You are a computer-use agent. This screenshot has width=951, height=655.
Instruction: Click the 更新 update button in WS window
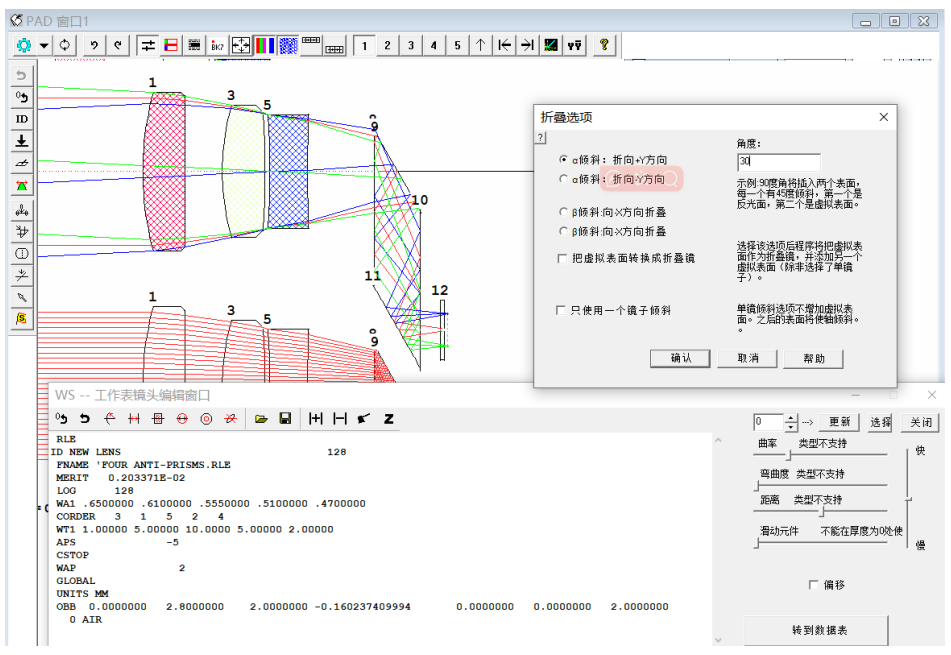(x=839, y=422)
